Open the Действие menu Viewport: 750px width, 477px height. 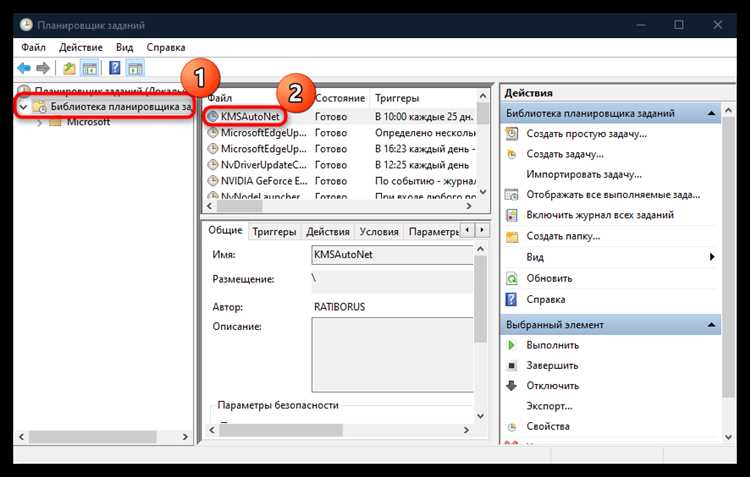[x=81, y=47]
